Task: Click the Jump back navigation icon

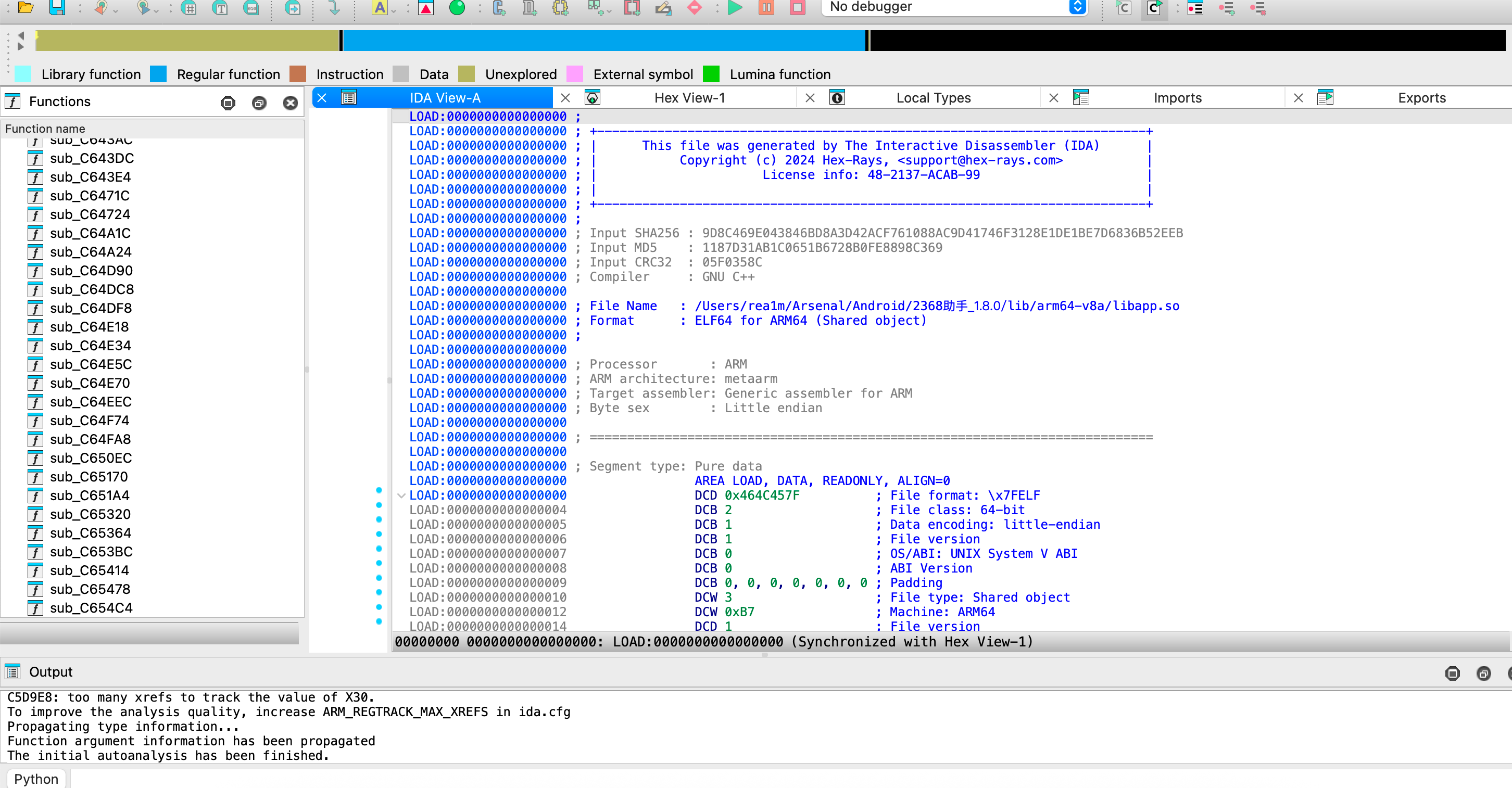Action: (x=101, y=8)
